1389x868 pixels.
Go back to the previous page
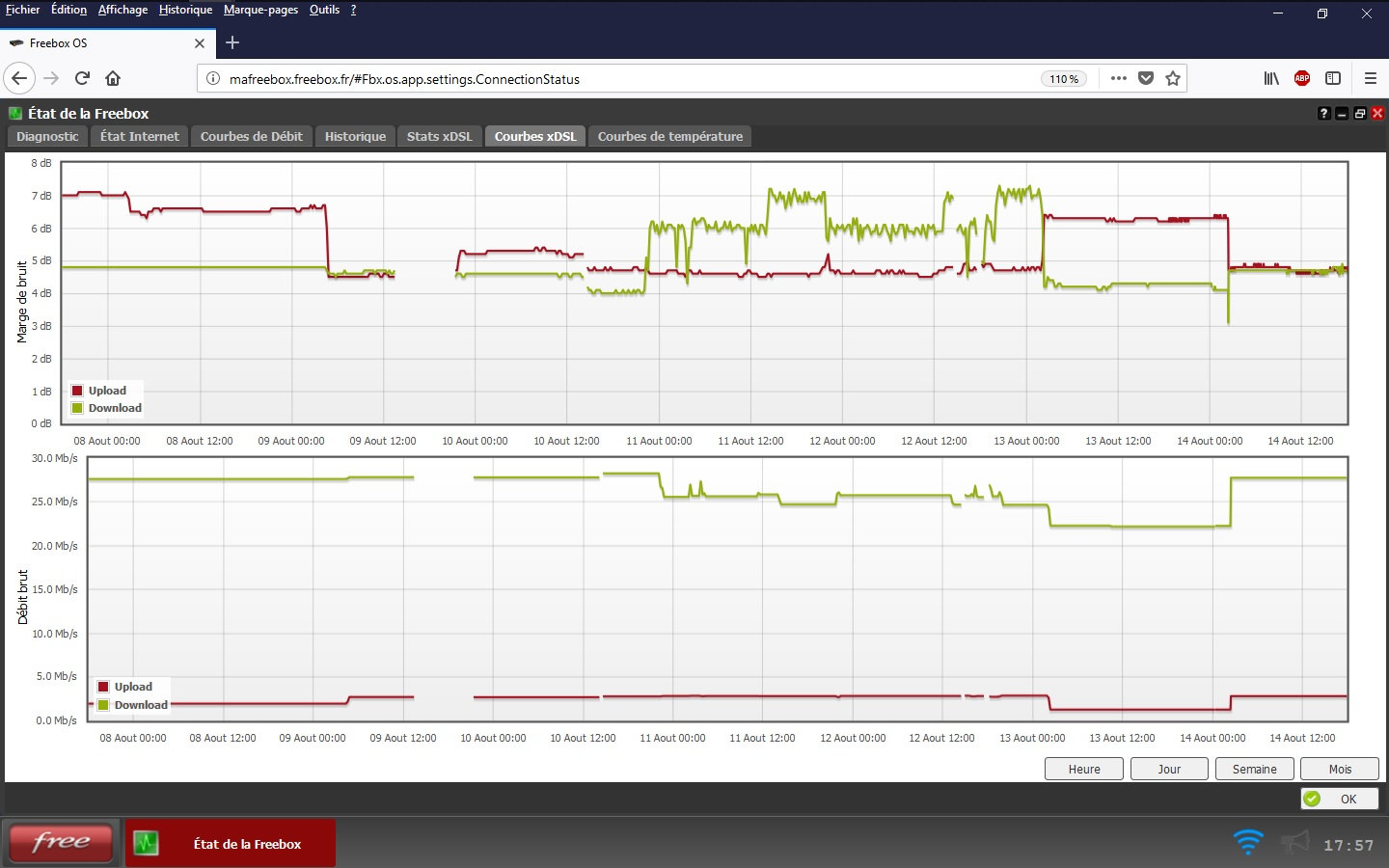pyautogui.click(x=19, y=78)
